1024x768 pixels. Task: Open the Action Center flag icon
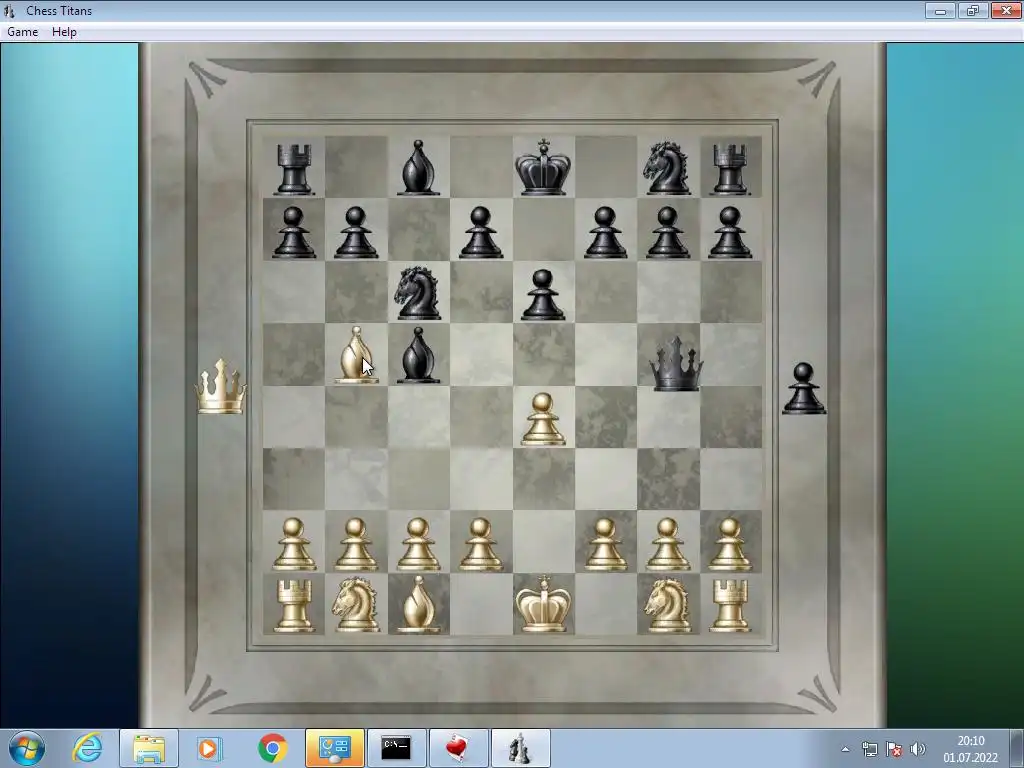tap(894, 749)
